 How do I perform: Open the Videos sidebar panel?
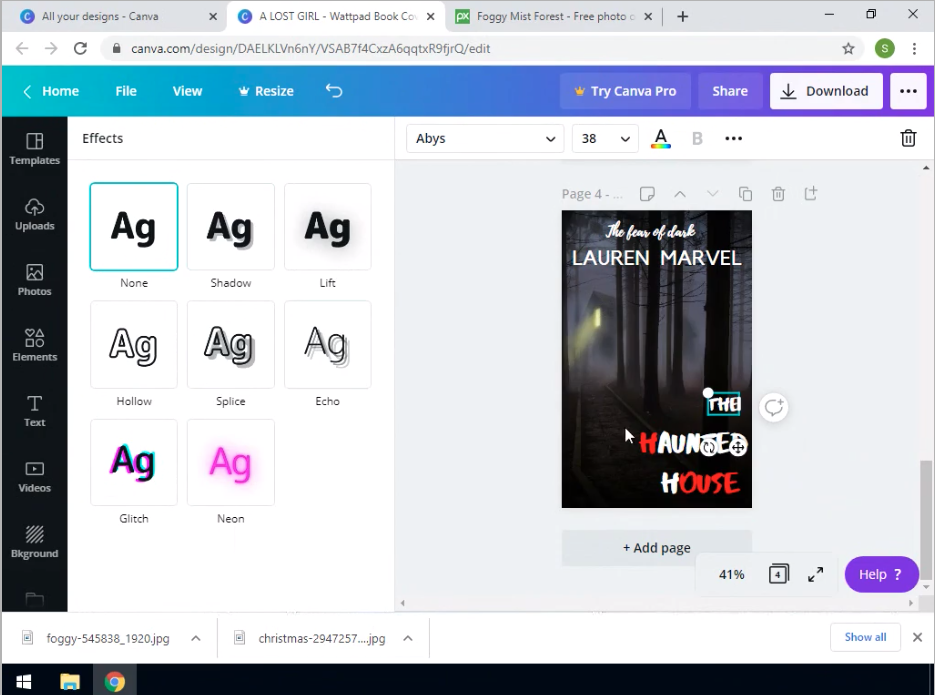click(35, 477)
